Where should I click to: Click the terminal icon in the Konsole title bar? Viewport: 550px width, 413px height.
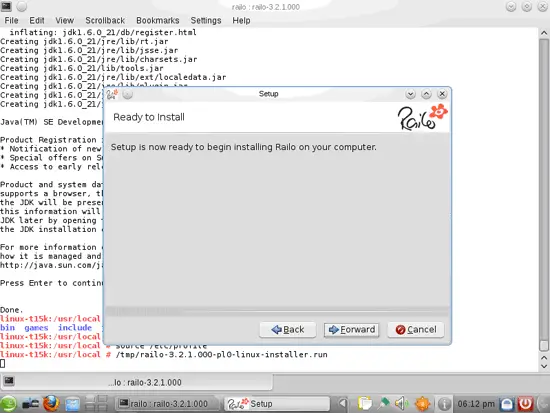point(6,6)
